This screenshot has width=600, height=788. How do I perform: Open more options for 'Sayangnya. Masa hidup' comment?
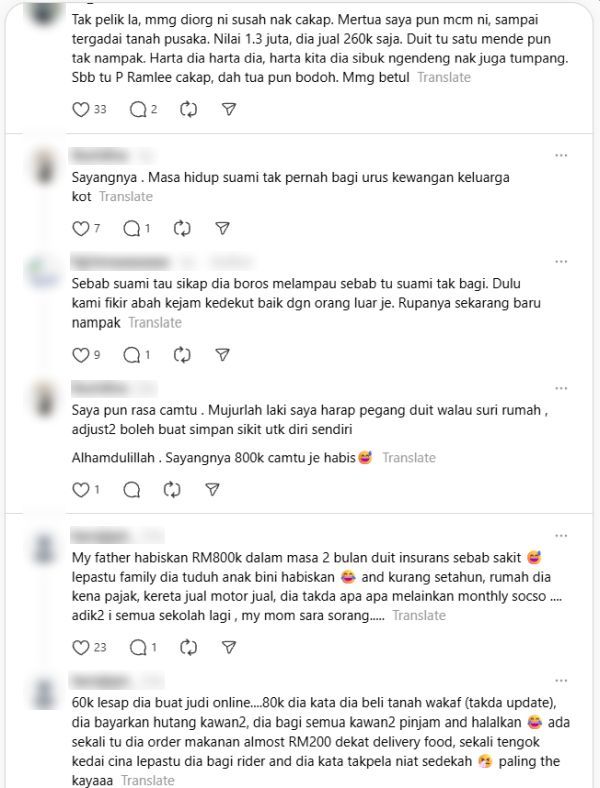click(x=561, y=155)
